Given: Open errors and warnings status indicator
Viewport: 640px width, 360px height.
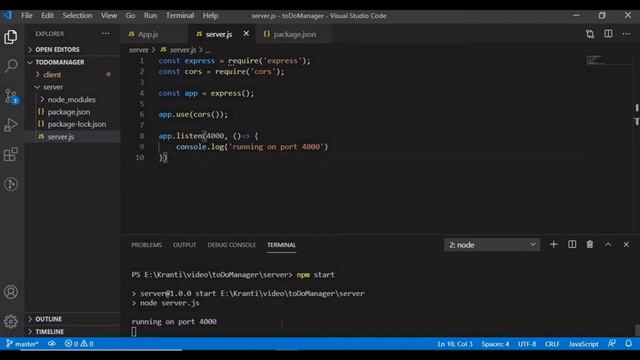Looking at the screenshot, I should tap(79, 344).
